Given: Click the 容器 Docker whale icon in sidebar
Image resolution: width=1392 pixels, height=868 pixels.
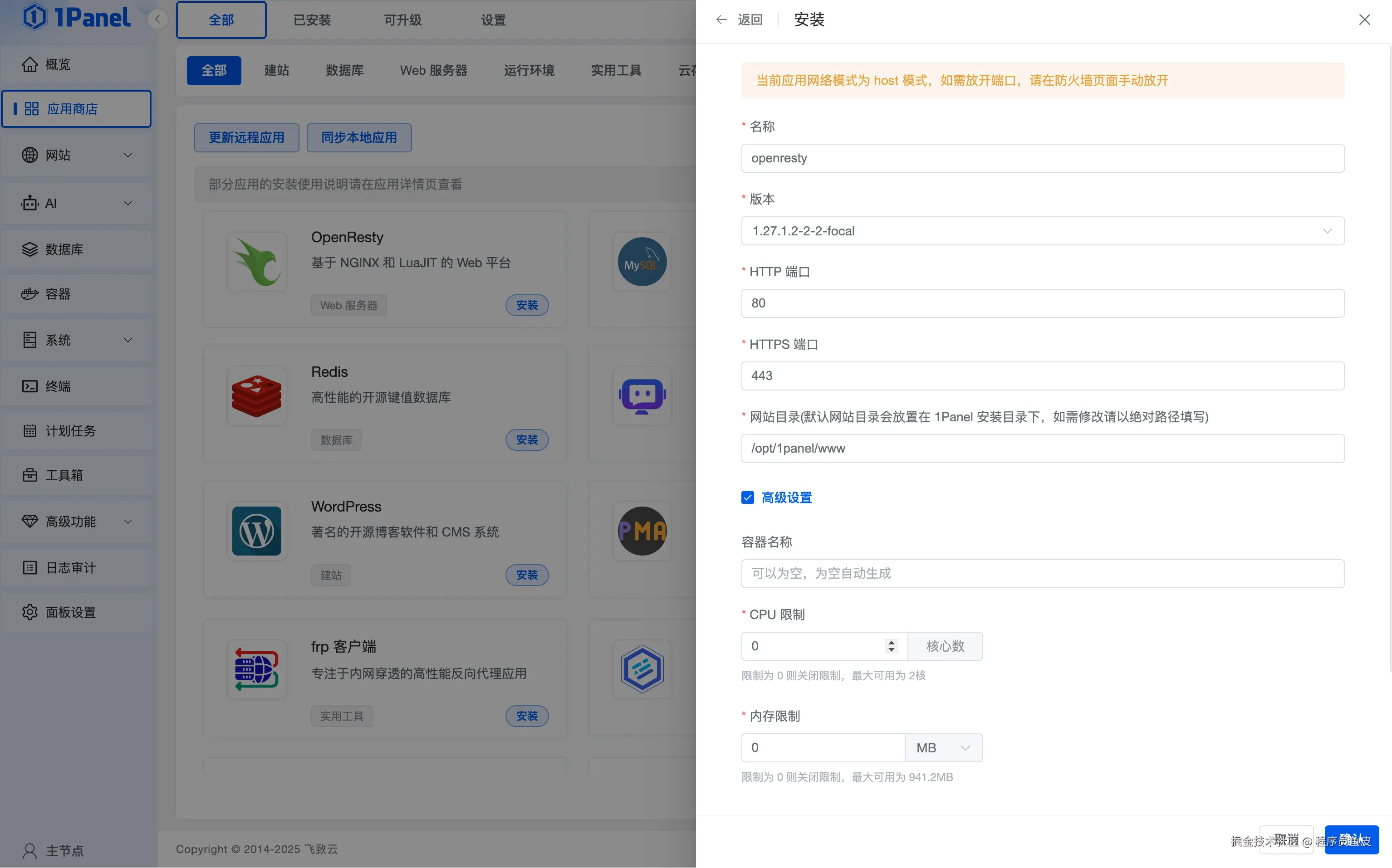Looking at the screenshot, I should [29, 294].
